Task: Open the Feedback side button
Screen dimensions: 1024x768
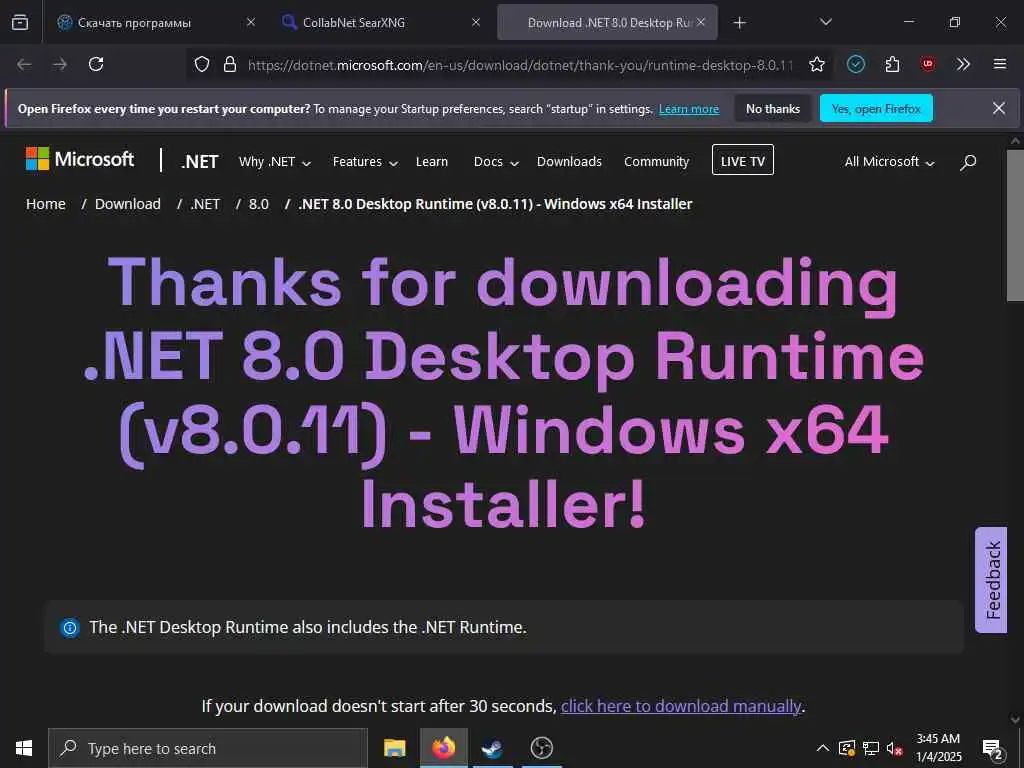Action: pos(991,580)
